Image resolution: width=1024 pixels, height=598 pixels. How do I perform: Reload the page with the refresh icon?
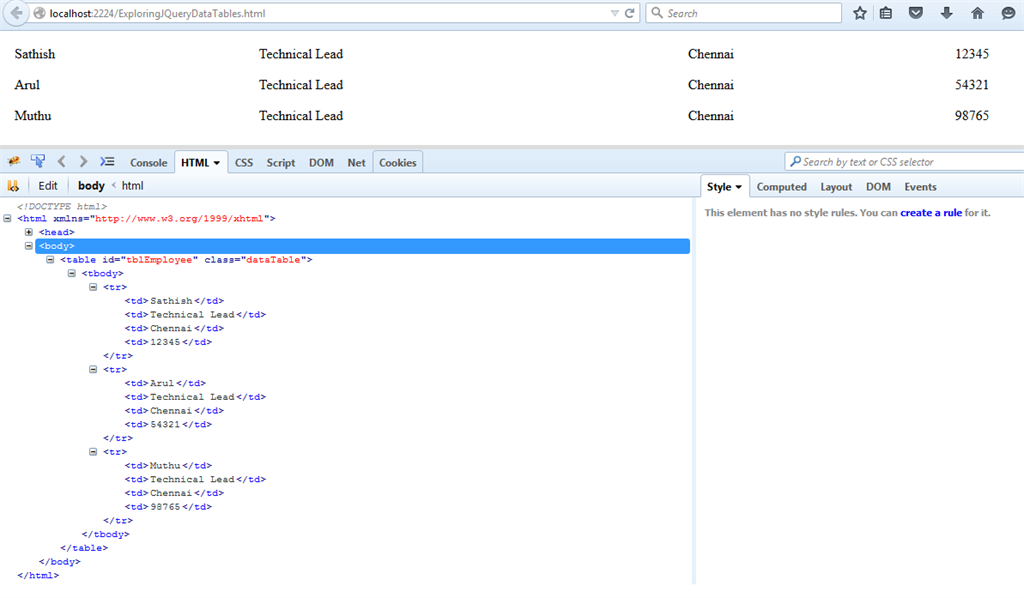click(x=630, y=13)
